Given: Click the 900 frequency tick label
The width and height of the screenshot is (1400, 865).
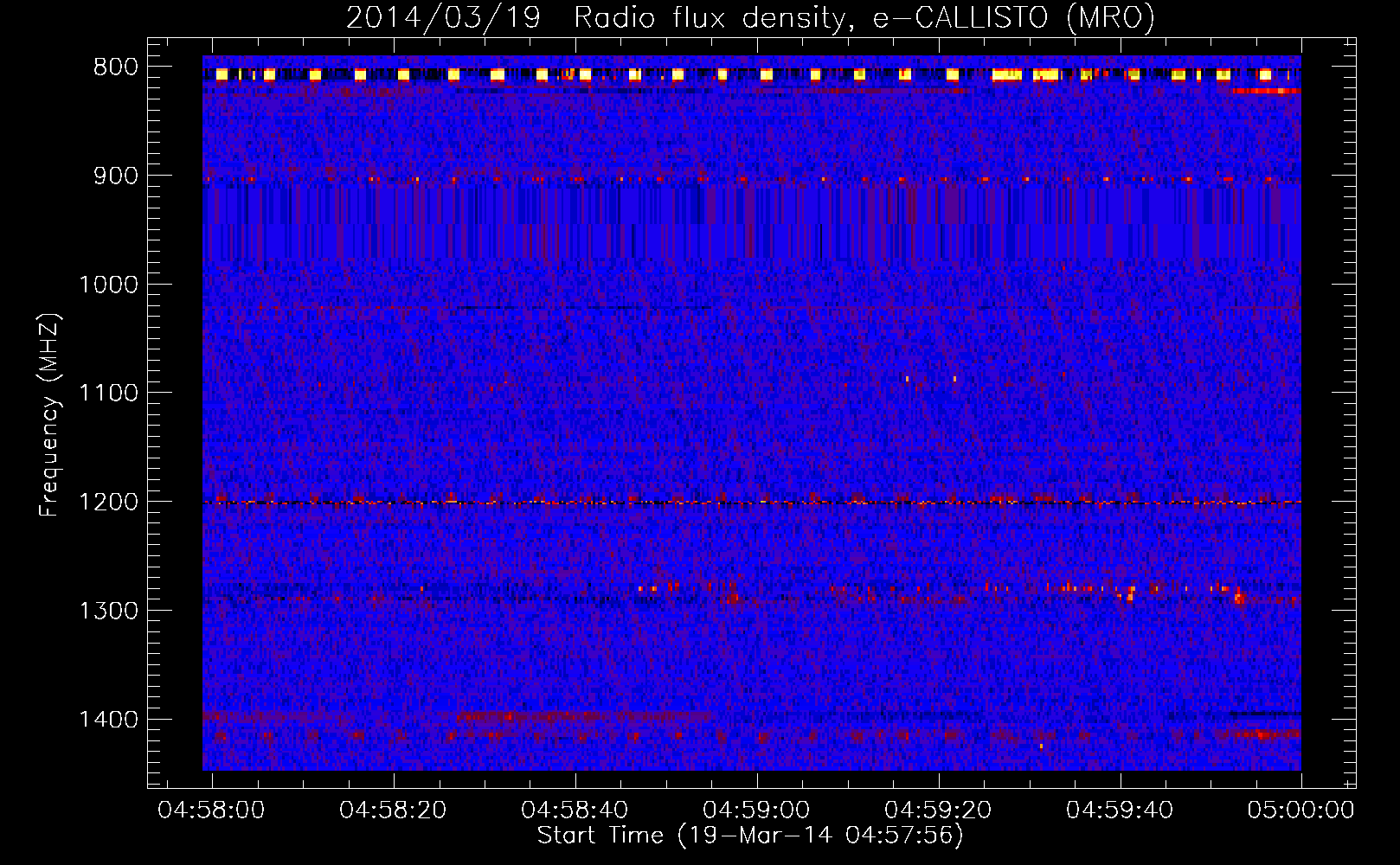Looking at the screenshot, I should (x=116, y=176).
